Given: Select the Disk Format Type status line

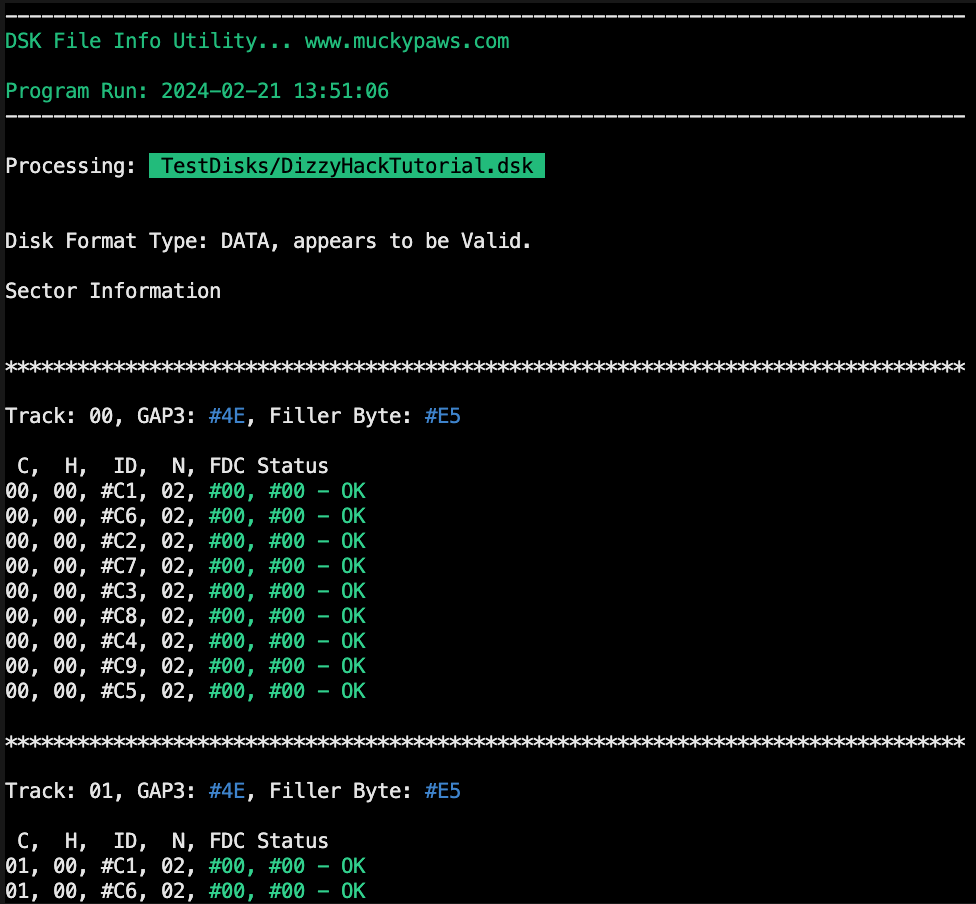Looking at the screenshot, I should 267,240.
